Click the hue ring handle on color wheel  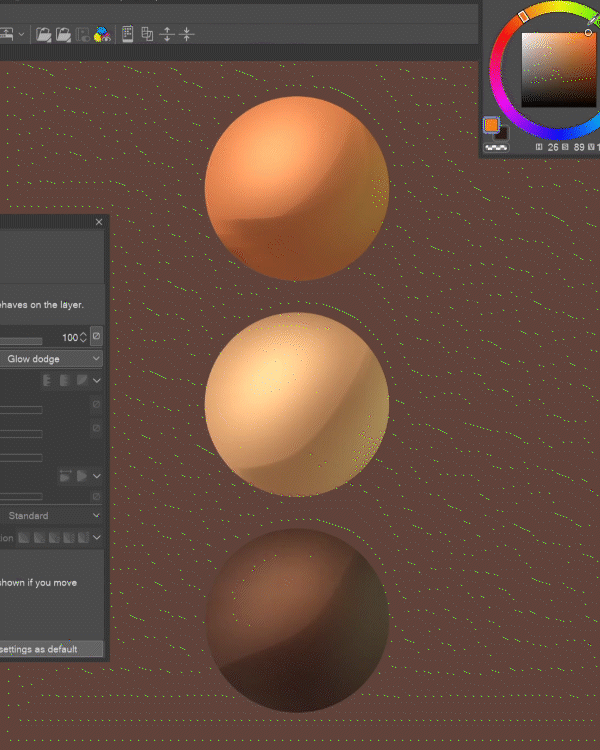(x=523, y=17)
